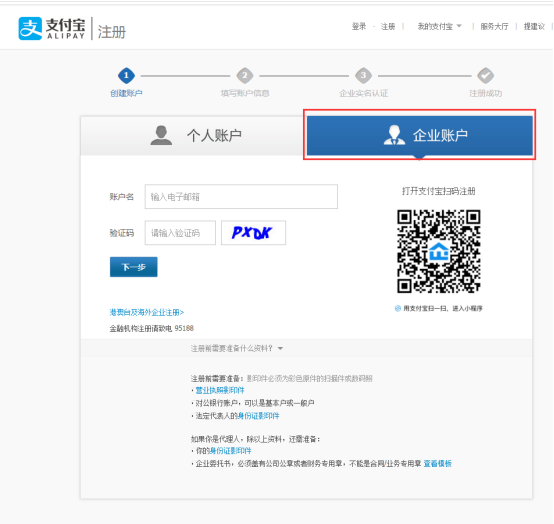Click the 企业实名认证 step label
Viewport: 554px width, 524px height.
coord(364,93)
